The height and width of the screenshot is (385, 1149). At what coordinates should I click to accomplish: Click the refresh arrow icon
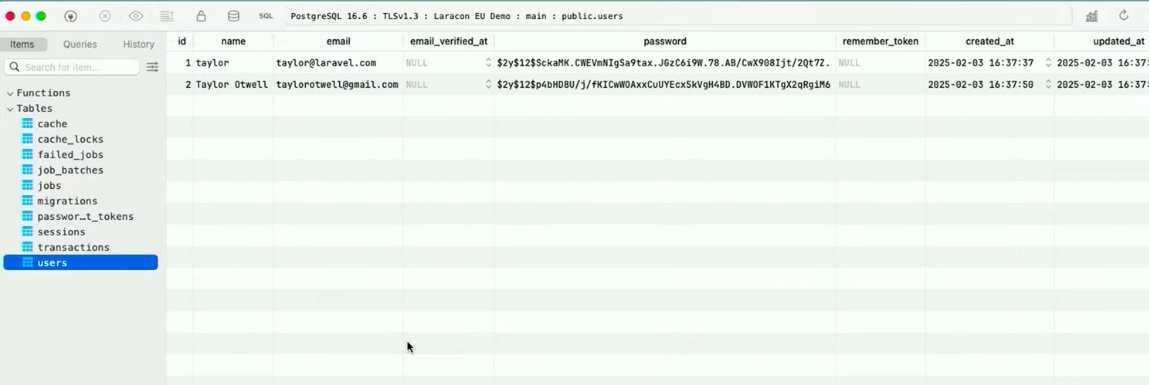point(1124,15)
